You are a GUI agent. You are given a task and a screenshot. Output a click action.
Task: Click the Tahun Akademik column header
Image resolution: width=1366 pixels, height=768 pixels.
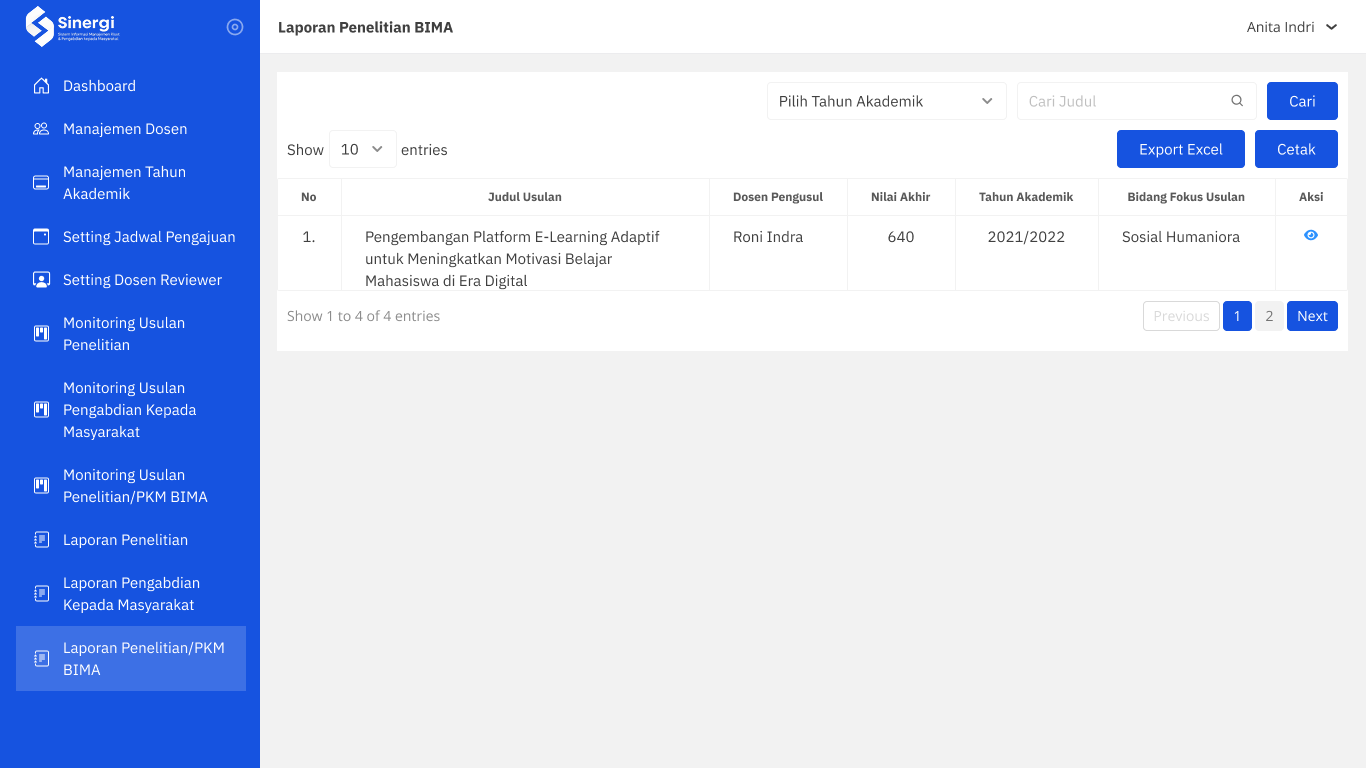(1026, 197)
